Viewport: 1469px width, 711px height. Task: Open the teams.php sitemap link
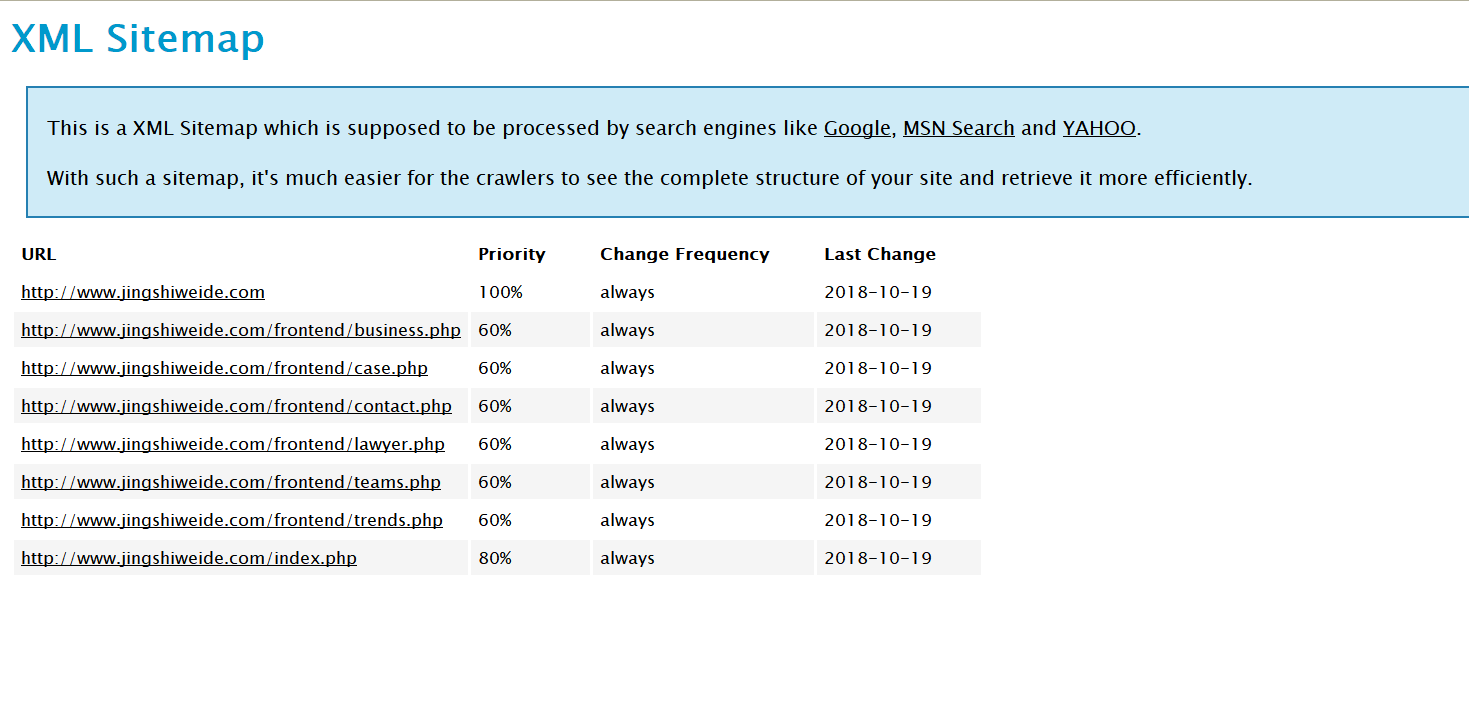pyautogui.click(x=231, y=483)
